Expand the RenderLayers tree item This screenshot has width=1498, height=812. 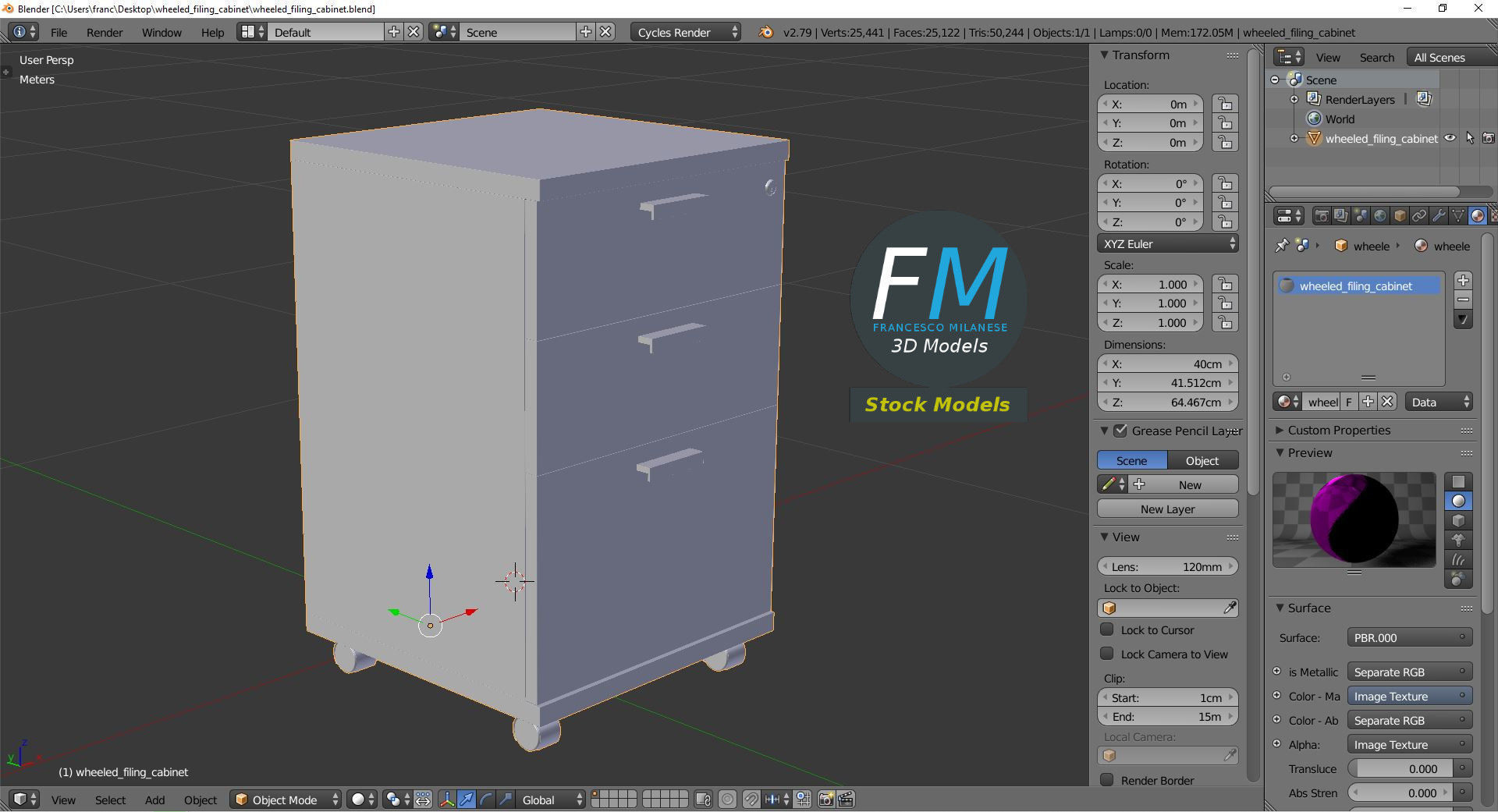point(1294,99)
